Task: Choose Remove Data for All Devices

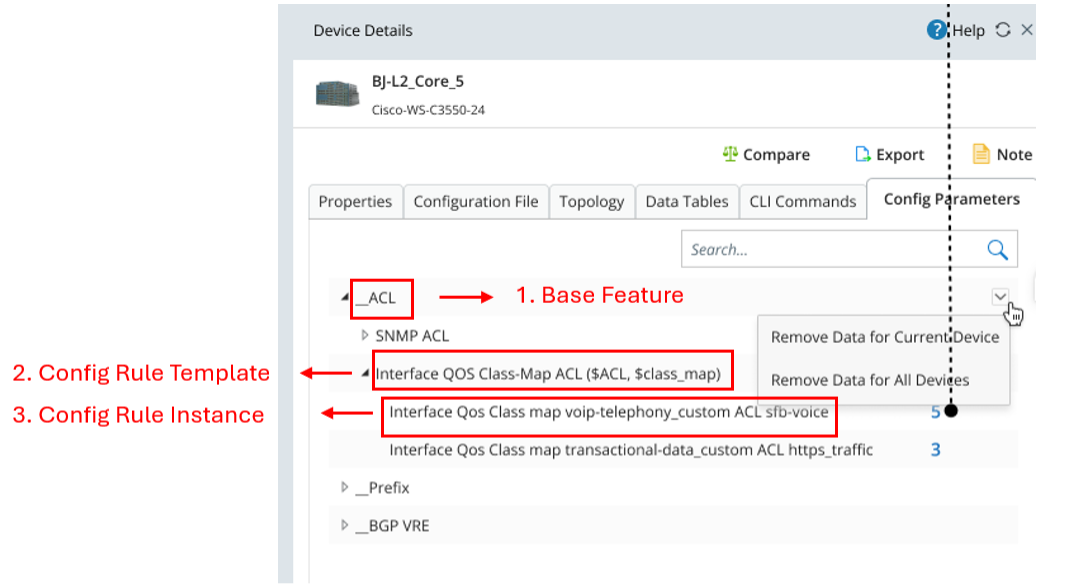Action: 884,380
